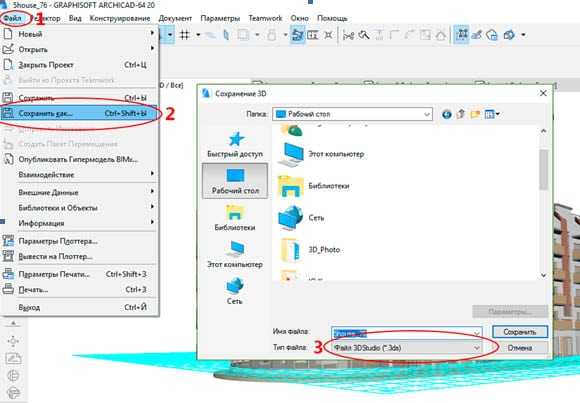Expand Библиотеки и Объекты submenu
Image resolution: width=580 pixels, height=403 pixels.
coord(79,208)
